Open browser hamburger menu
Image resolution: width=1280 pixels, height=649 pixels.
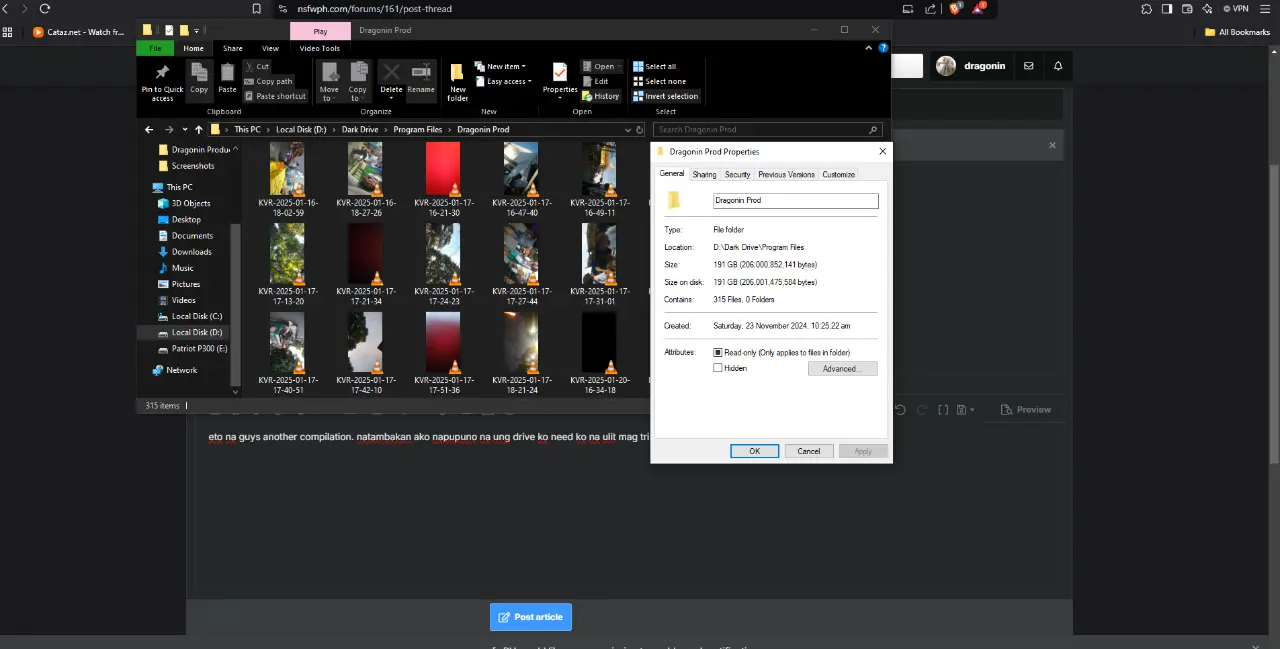pos(1266,8)
